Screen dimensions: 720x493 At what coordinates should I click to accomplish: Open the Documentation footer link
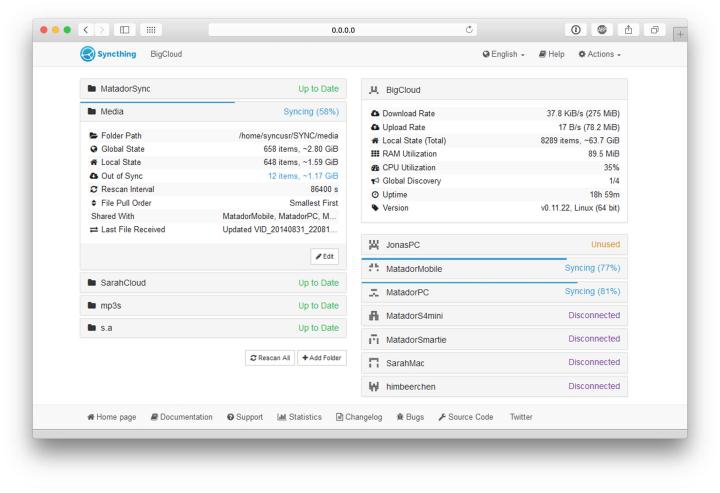pyautogui.click(x=182, y=417)
